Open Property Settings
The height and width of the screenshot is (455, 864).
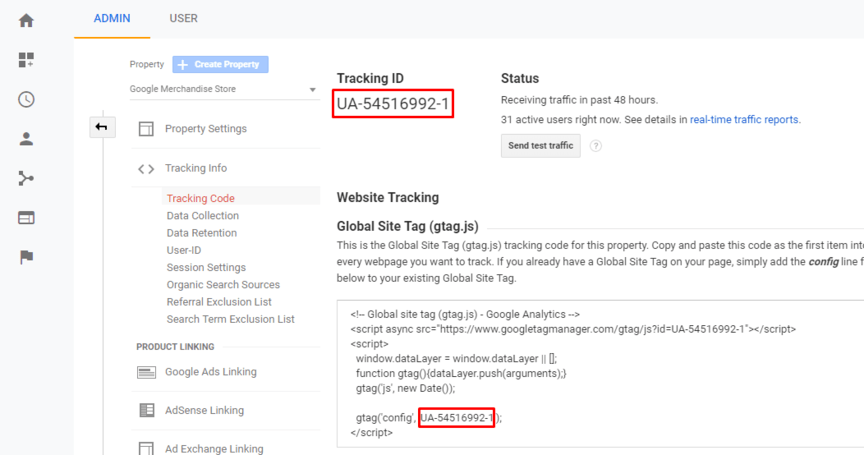[x=206, y=129]
